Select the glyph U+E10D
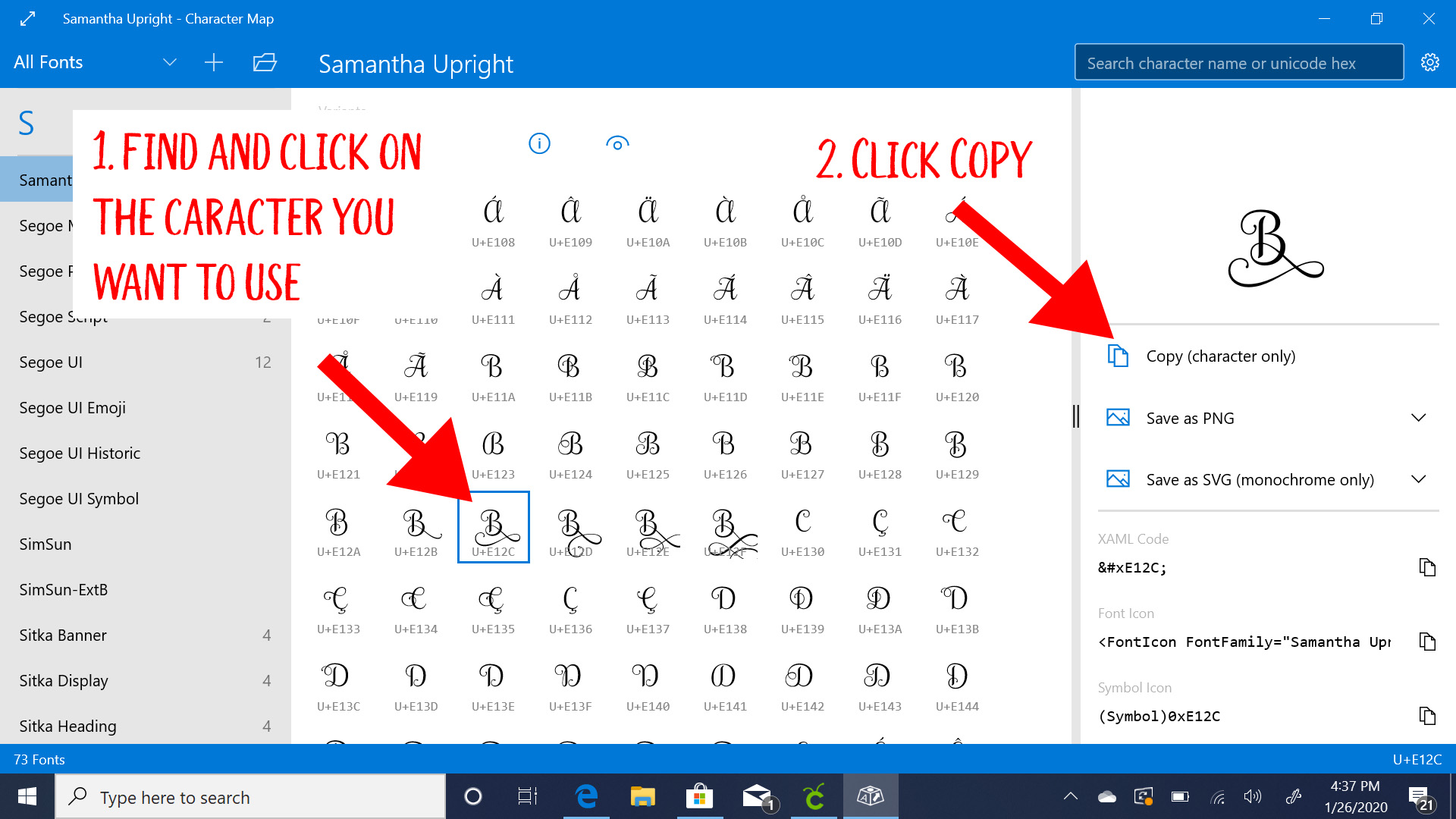The image size is (1456, 819). [x=880, y=218]
